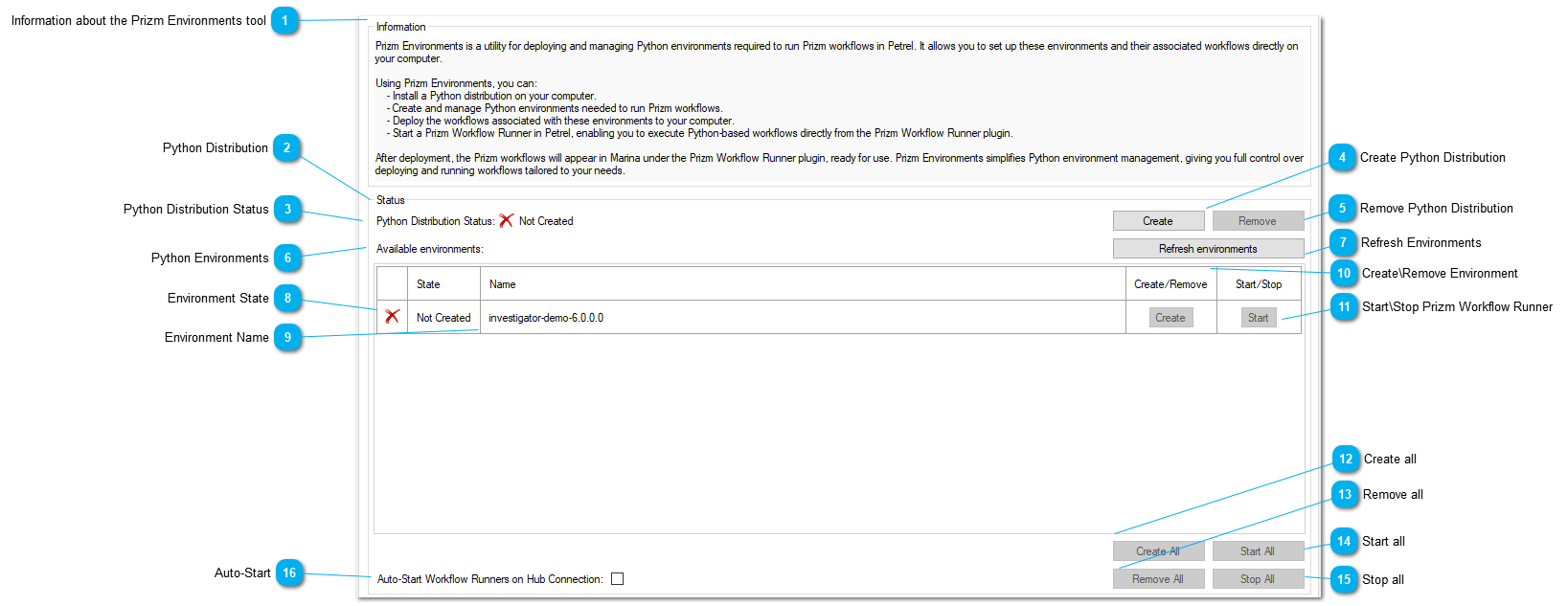Click the red X icon in investigator-demo row
The width and height of the screenshot is (1568, 606).
[392, 317]
